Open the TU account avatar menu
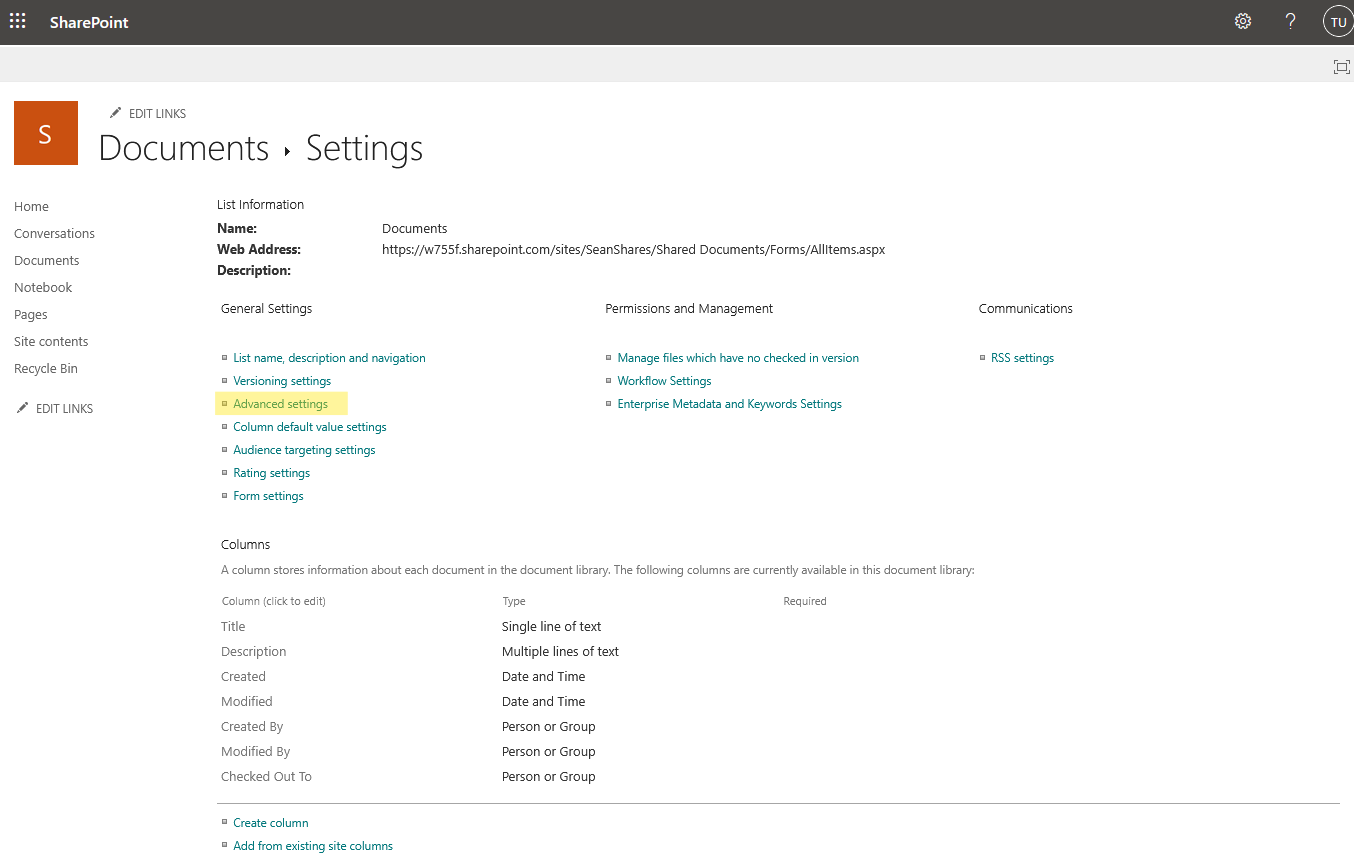 tap(1337, 20)
